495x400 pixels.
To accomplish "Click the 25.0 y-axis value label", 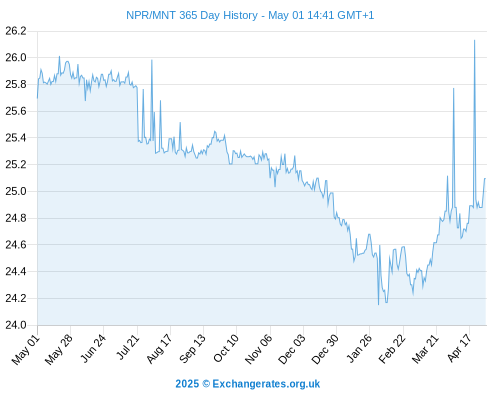I will 16,191.
